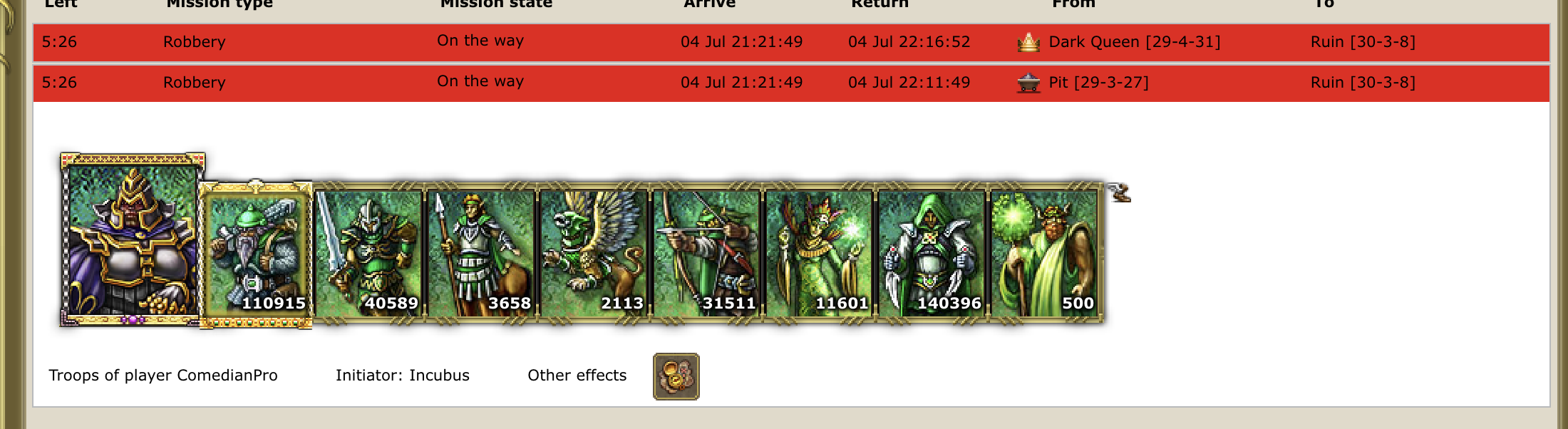The width and height of the screenshot is (1568, 429).
Task: Open the Dark Queen [29-4-31] castle link
Action: tap(1135, 42)
